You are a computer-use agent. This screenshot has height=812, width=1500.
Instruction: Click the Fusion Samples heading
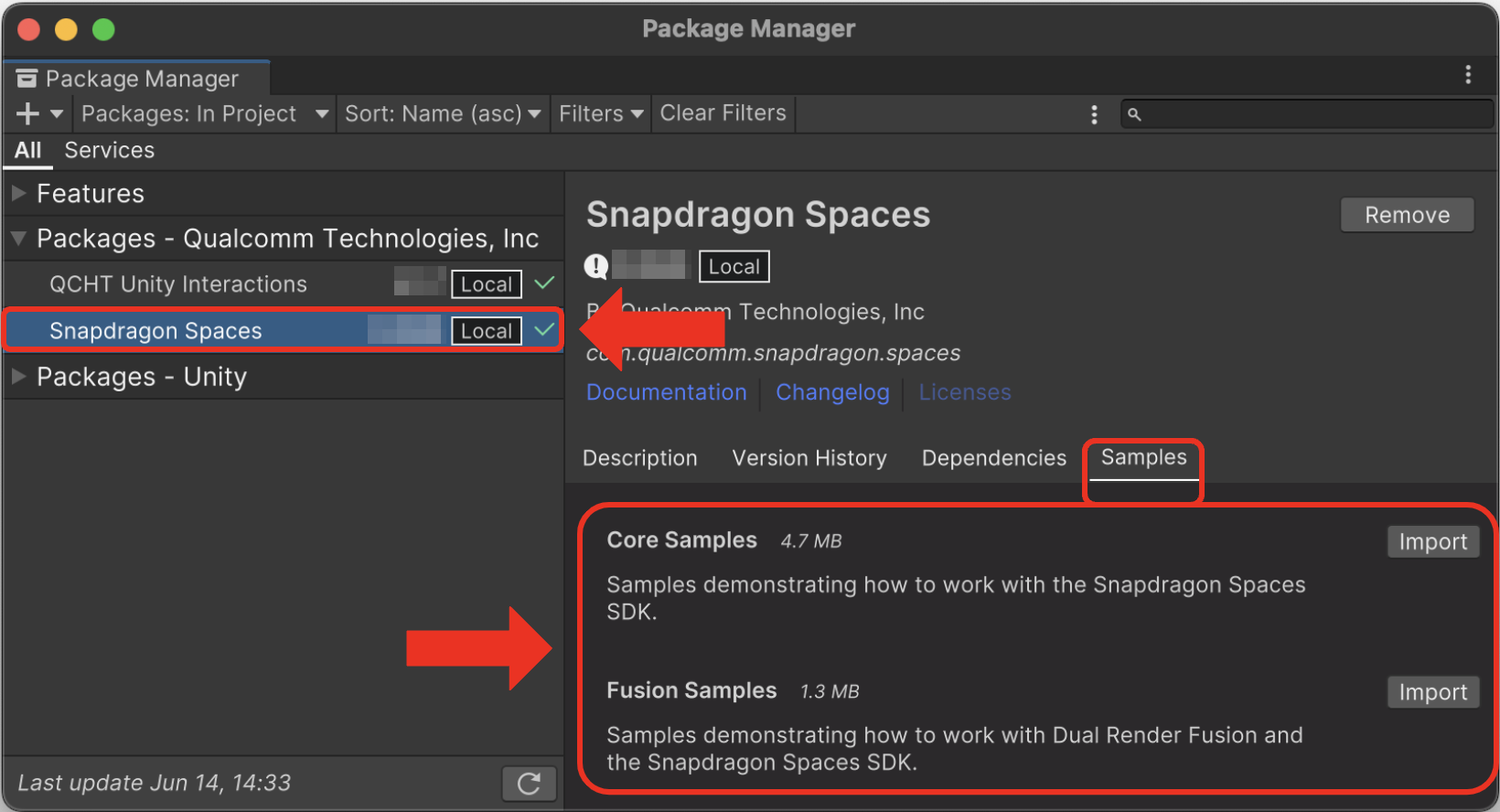pyautogui.click(x=691, y=690)
